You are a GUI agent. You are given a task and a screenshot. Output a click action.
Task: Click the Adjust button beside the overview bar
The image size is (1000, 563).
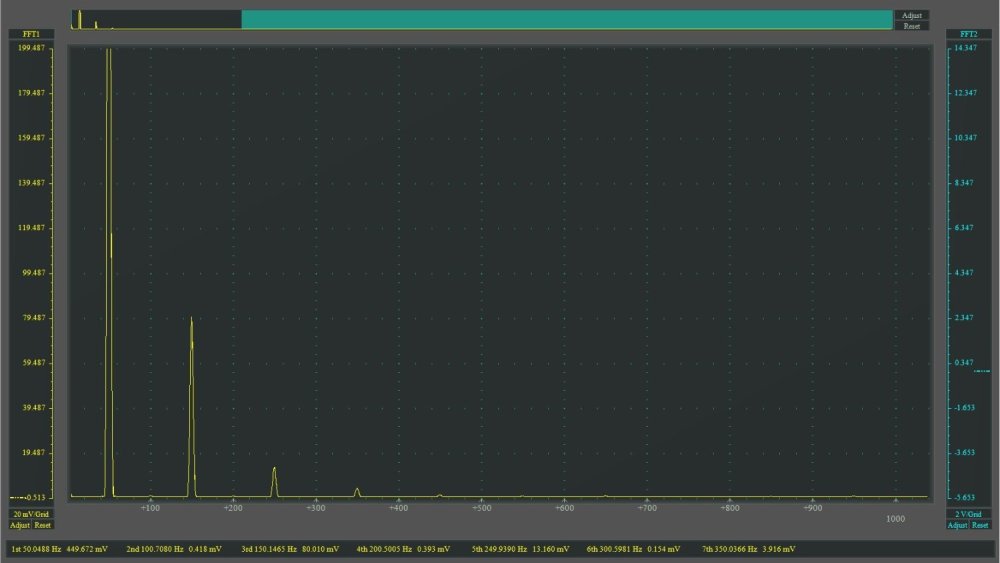click(x=911, y=16)
